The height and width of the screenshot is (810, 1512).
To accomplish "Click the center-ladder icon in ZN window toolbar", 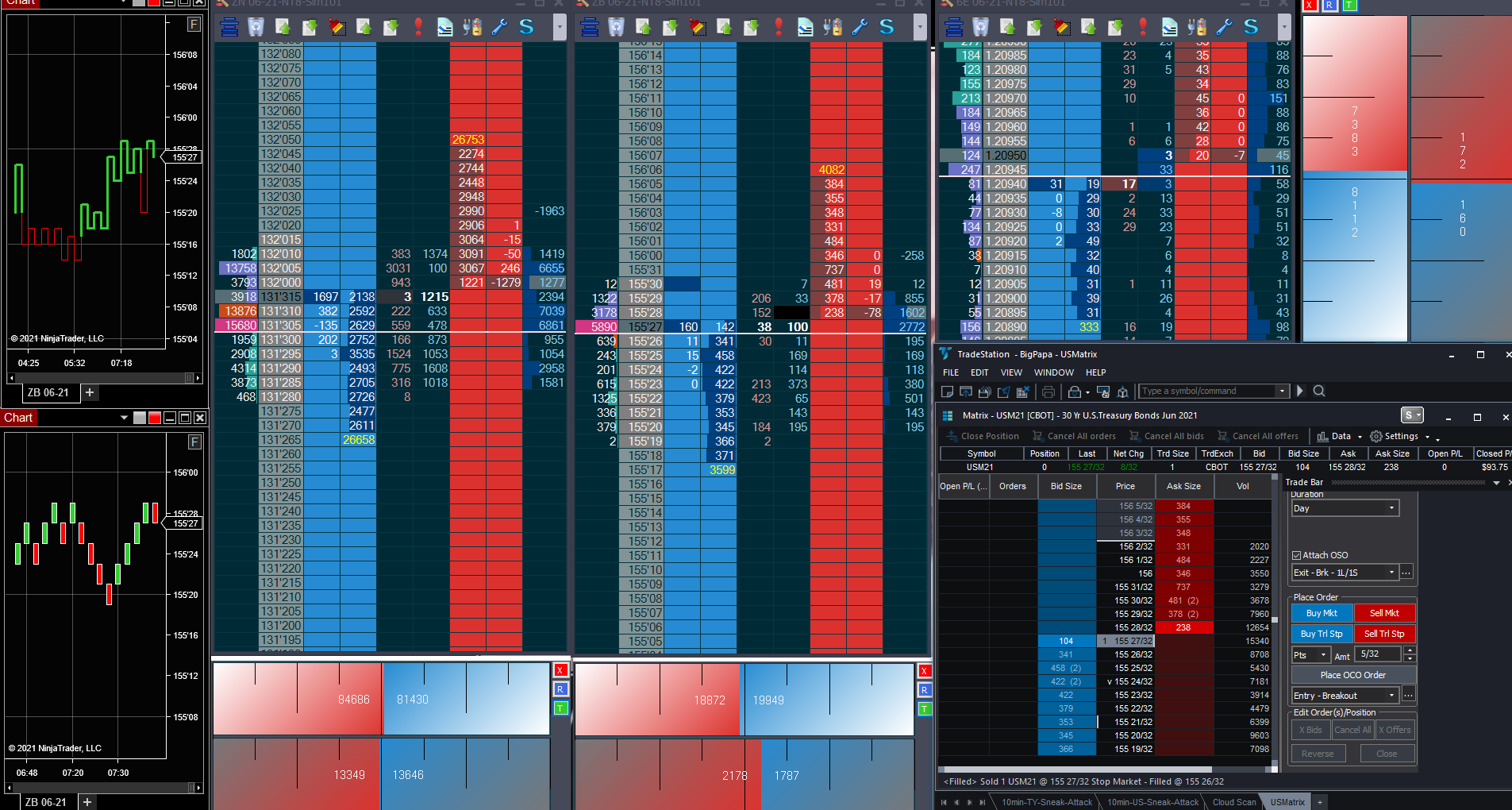I will (229, 28).
